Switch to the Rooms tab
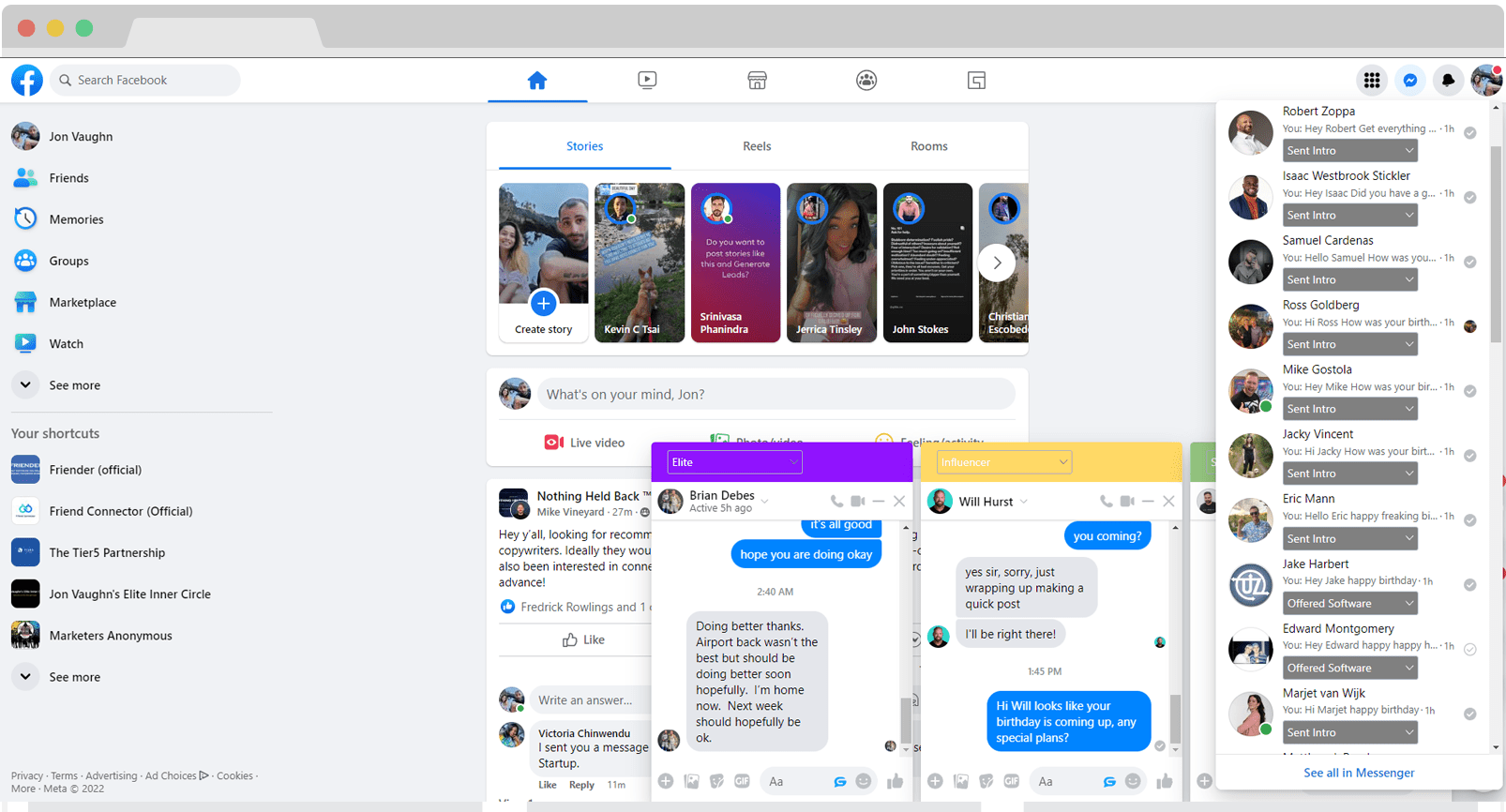Viewport: 1506px width, 812px height. (x=928, y=146)
